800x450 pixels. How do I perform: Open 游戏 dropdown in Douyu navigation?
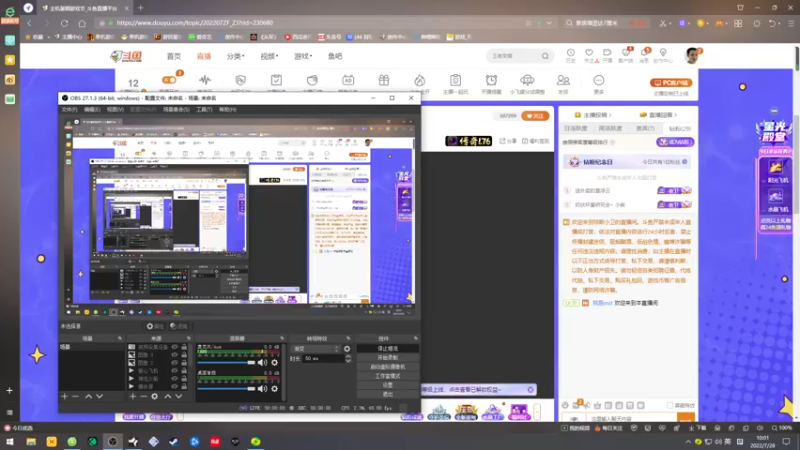303,56
